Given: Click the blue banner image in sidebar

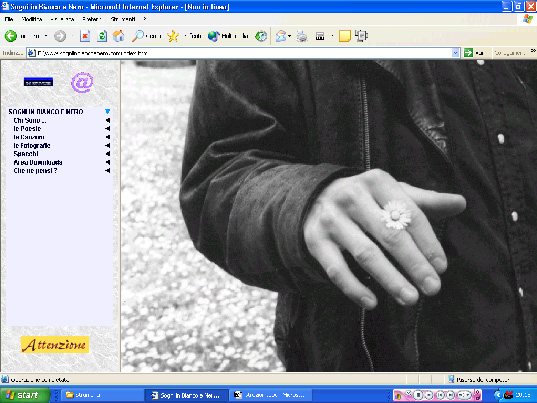Looking at the screenshot, I should point(38,82).
